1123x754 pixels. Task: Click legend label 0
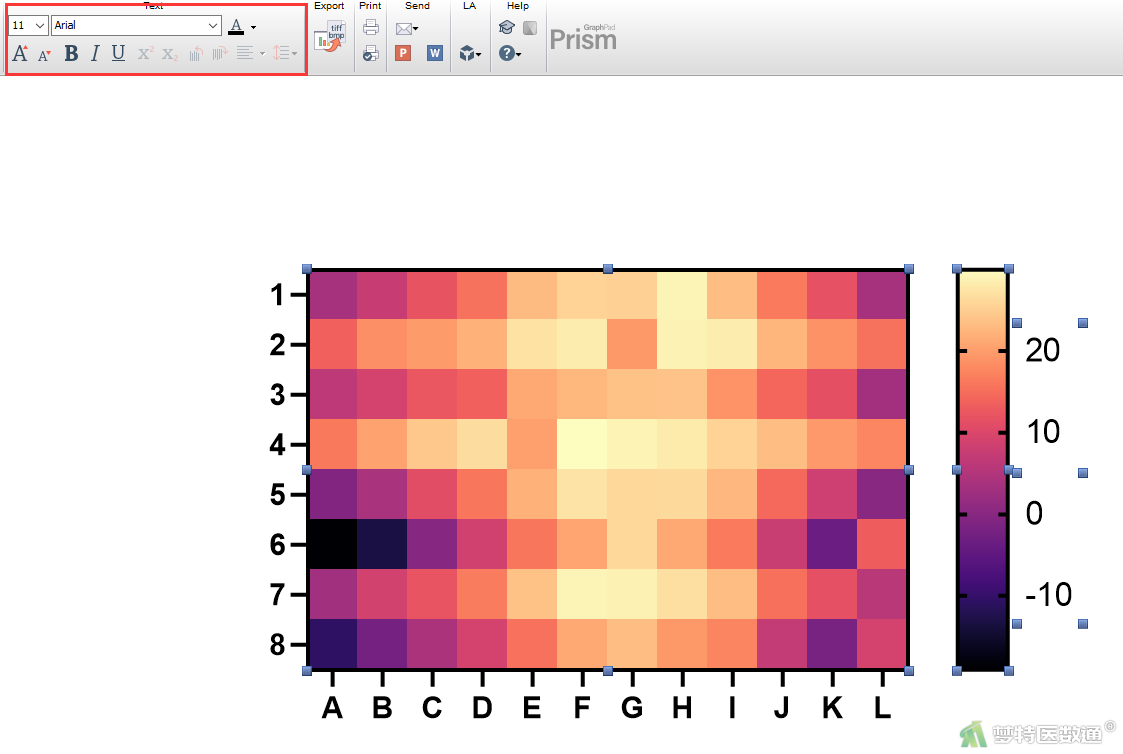1034,513
